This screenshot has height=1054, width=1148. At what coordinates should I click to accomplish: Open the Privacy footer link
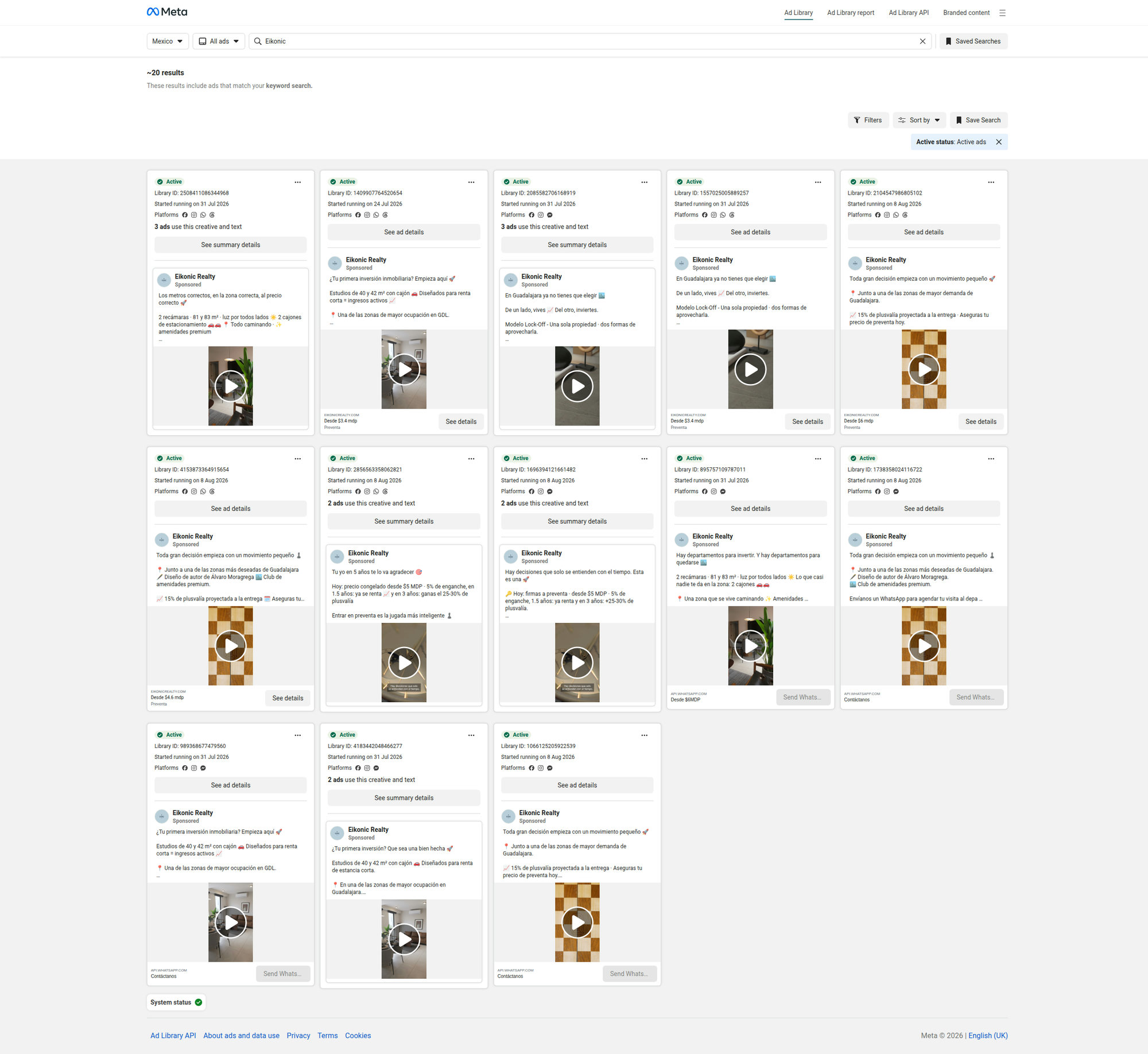click(x=298, y=1036)
